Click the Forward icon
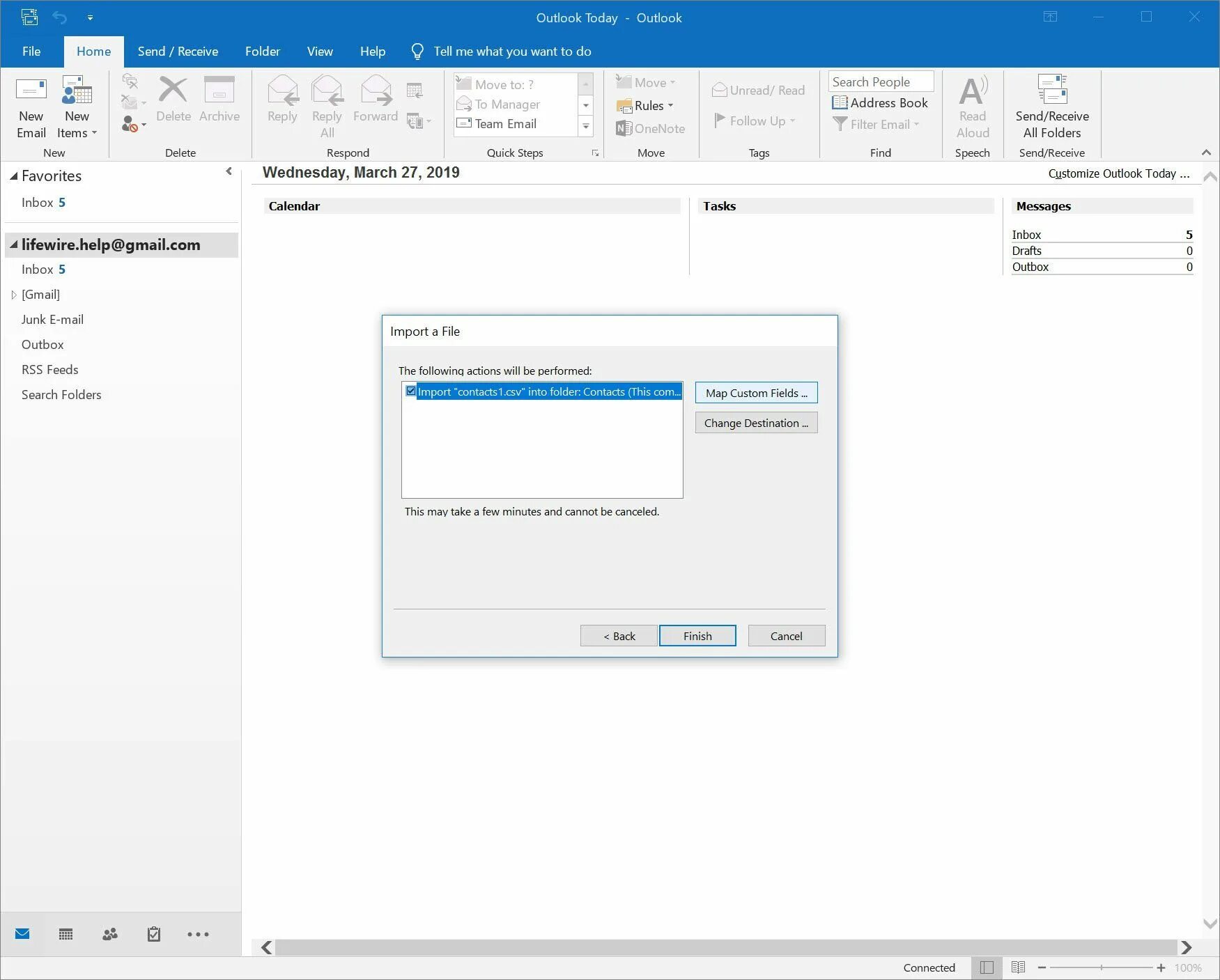 click(x=376, y=100)
